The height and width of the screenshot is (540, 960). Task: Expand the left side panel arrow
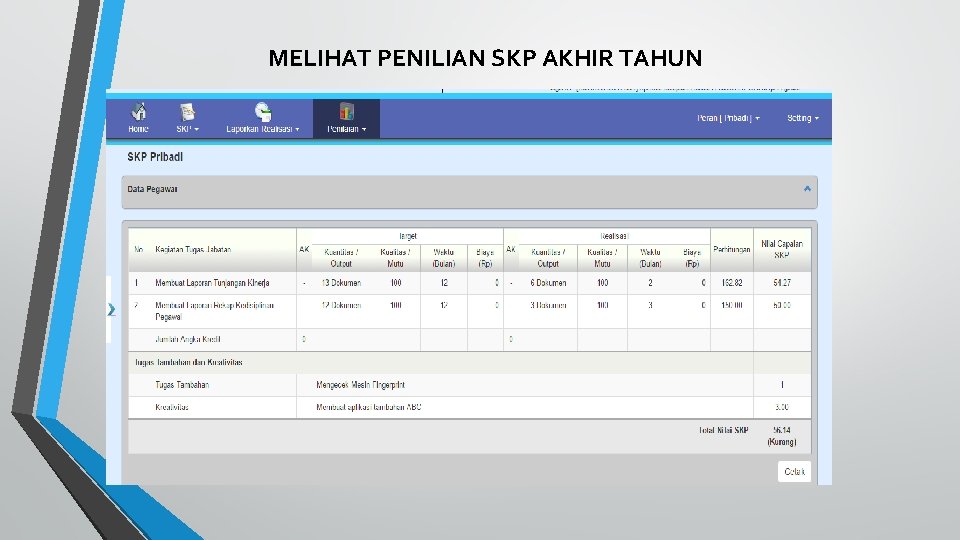pos(111,309)
